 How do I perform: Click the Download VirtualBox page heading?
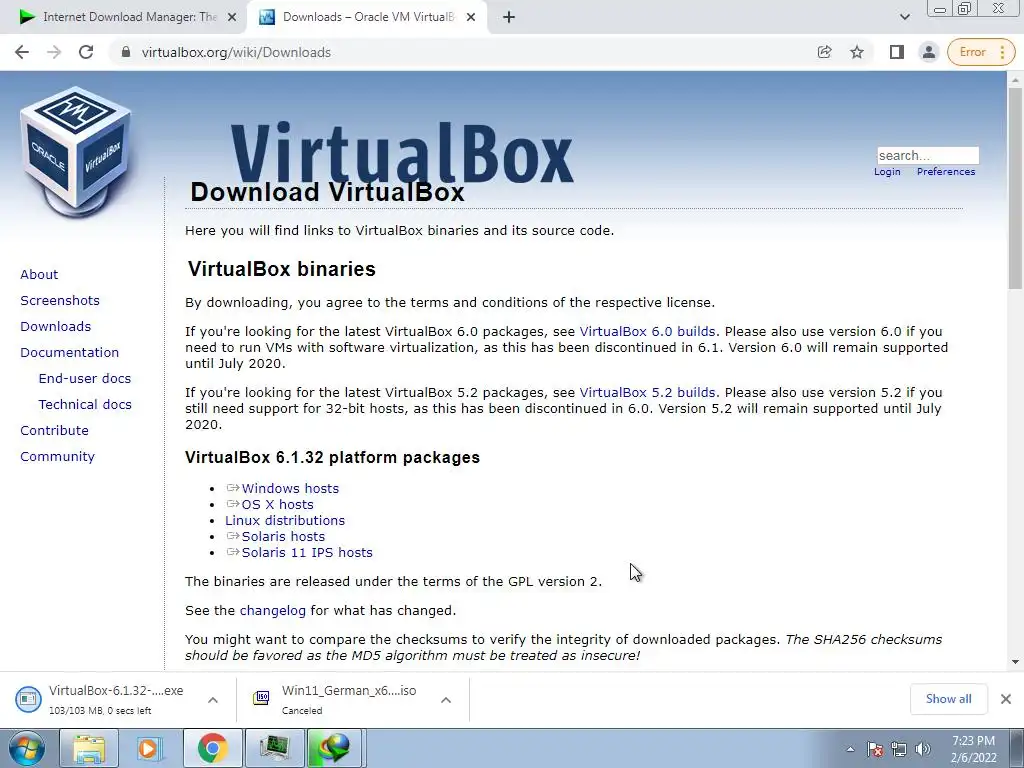click(327, 192)
